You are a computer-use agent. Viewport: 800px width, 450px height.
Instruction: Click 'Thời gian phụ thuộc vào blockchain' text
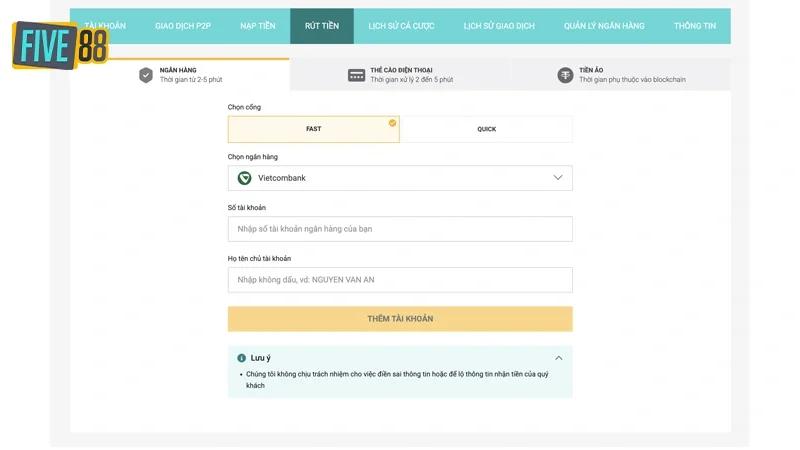(x=632, y=80)
